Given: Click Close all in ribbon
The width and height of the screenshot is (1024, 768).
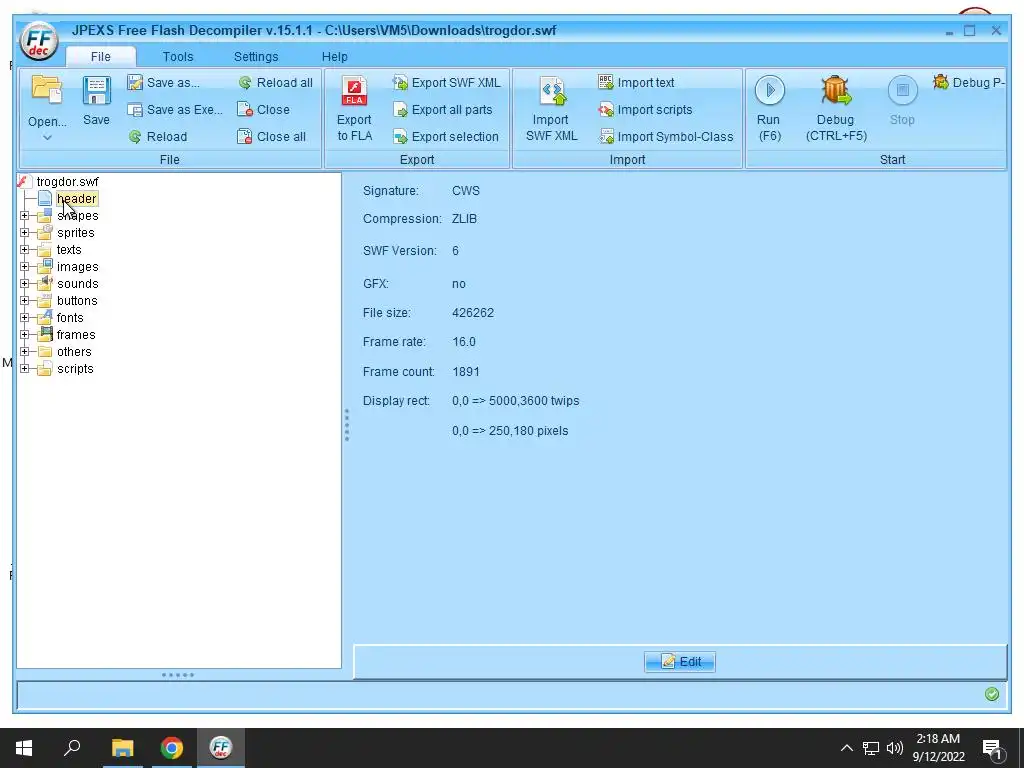Looking at the screenshot, I should (272, 136).
